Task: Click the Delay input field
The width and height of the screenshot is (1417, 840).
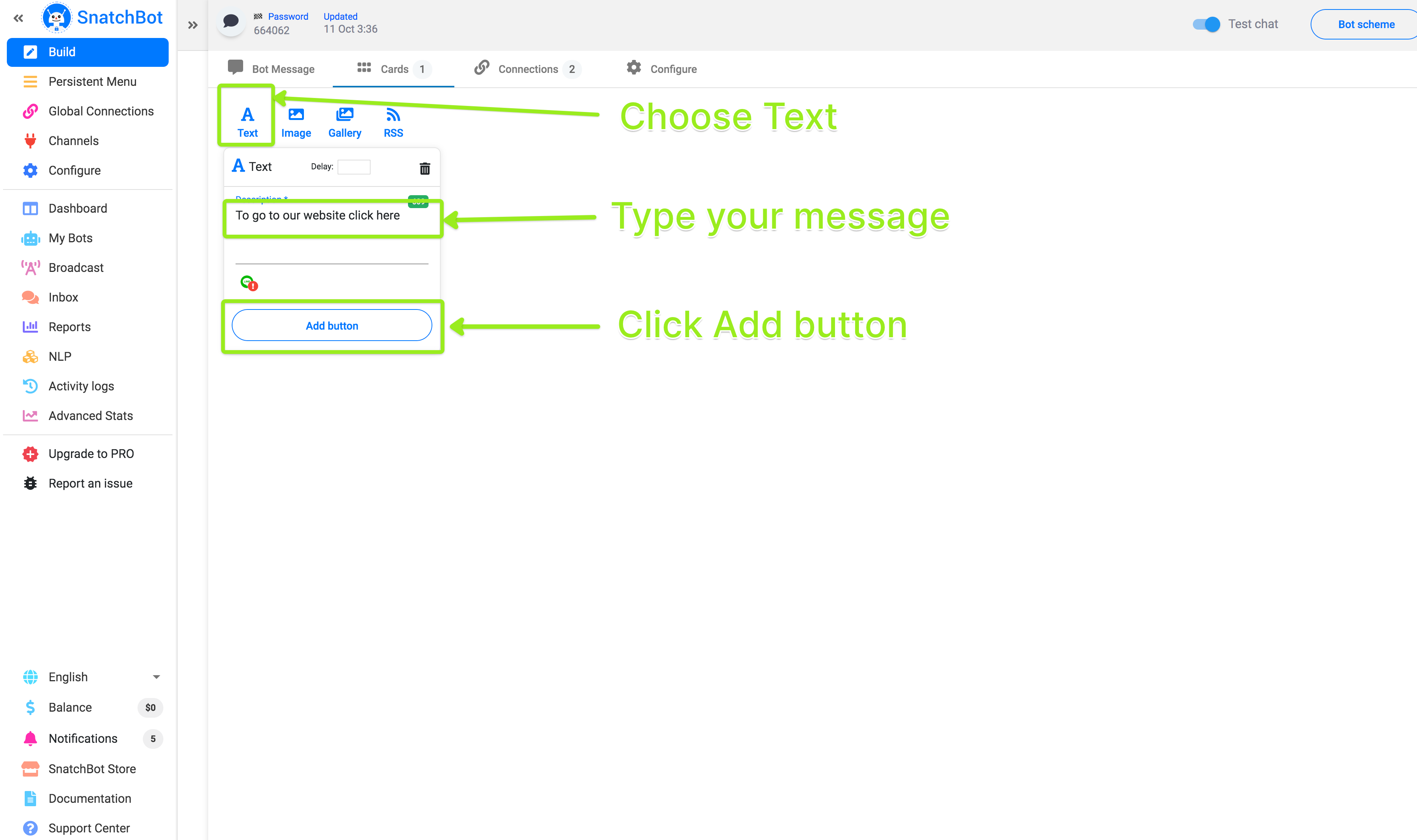Action: [x=354, y=166]
